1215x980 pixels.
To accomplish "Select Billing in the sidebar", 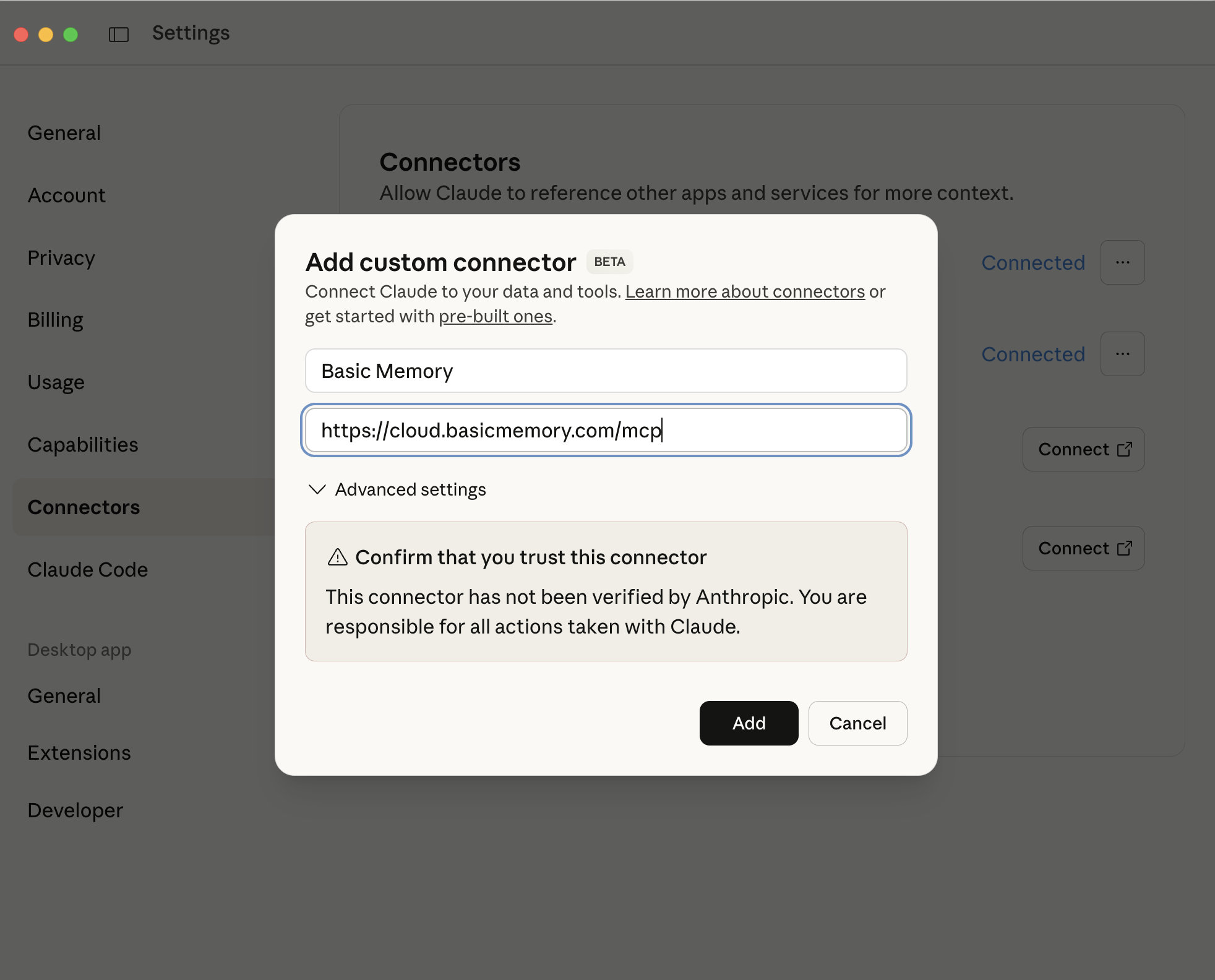I will [x=55, y=320].
